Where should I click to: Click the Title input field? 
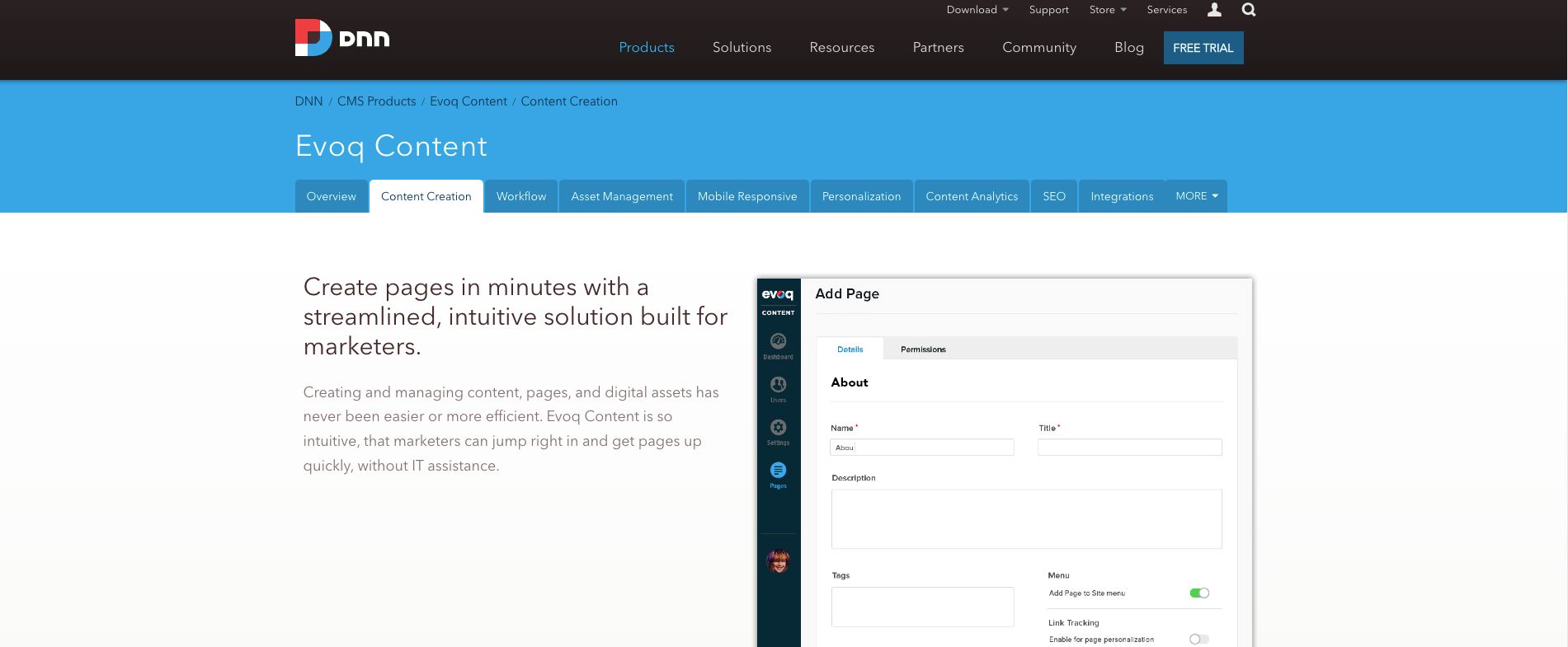pos(1130,448)
